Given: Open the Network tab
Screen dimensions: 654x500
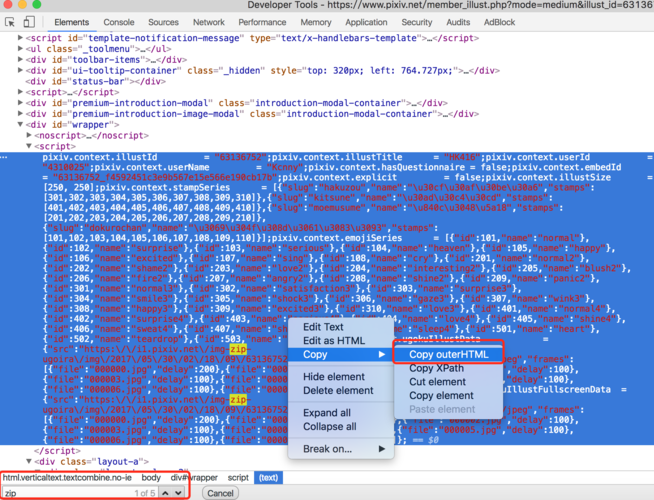Looking at the screenshot, I should coord(208,22).
